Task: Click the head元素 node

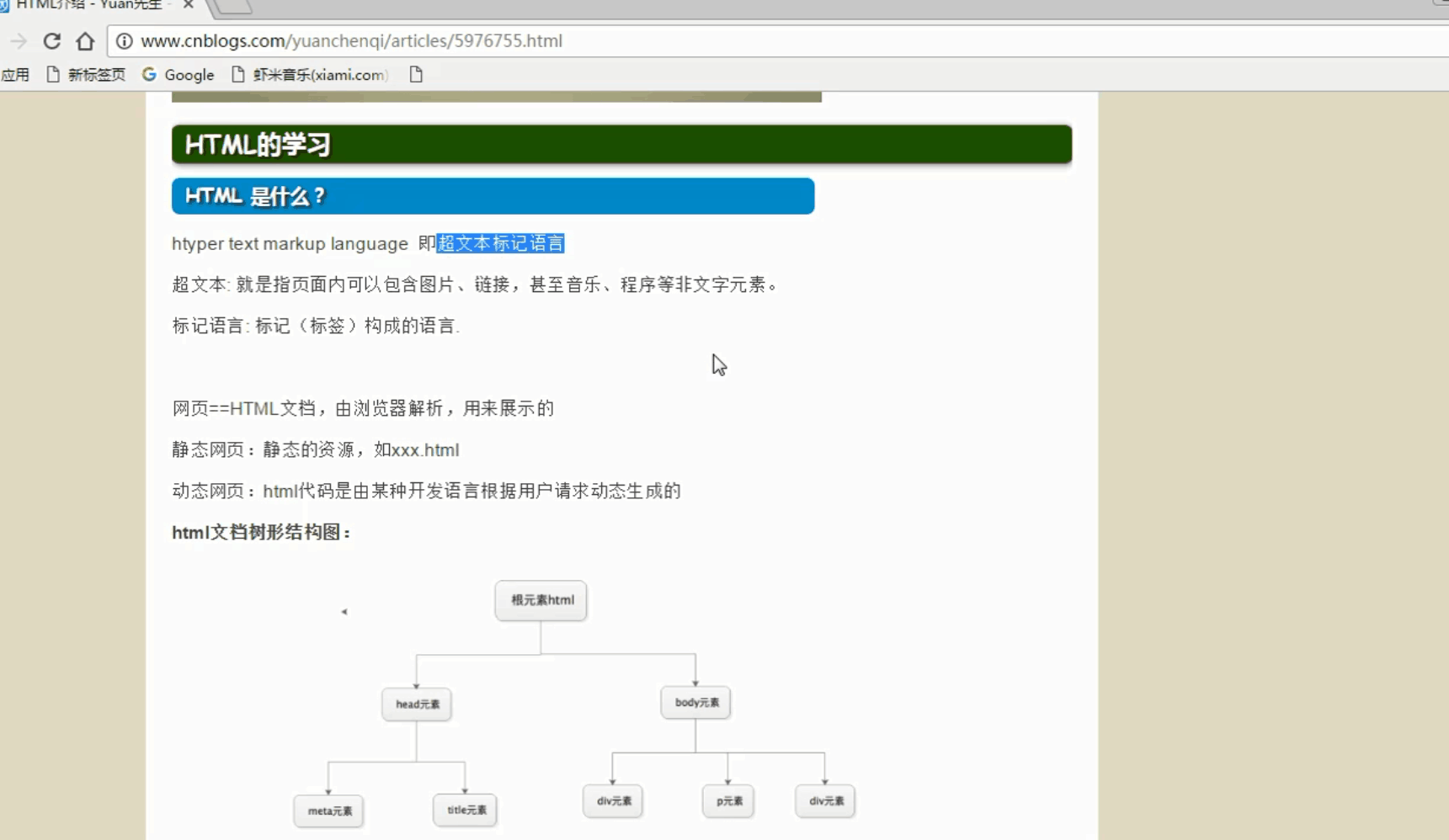Action: pyautogui.click(x=416, y=704)
